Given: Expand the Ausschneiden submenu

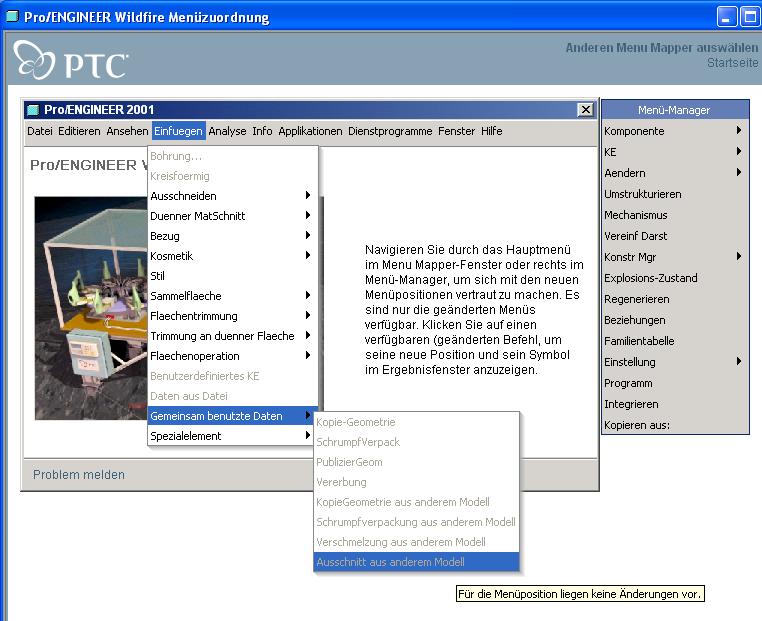Looking at the screenshot, I should 233,196.
